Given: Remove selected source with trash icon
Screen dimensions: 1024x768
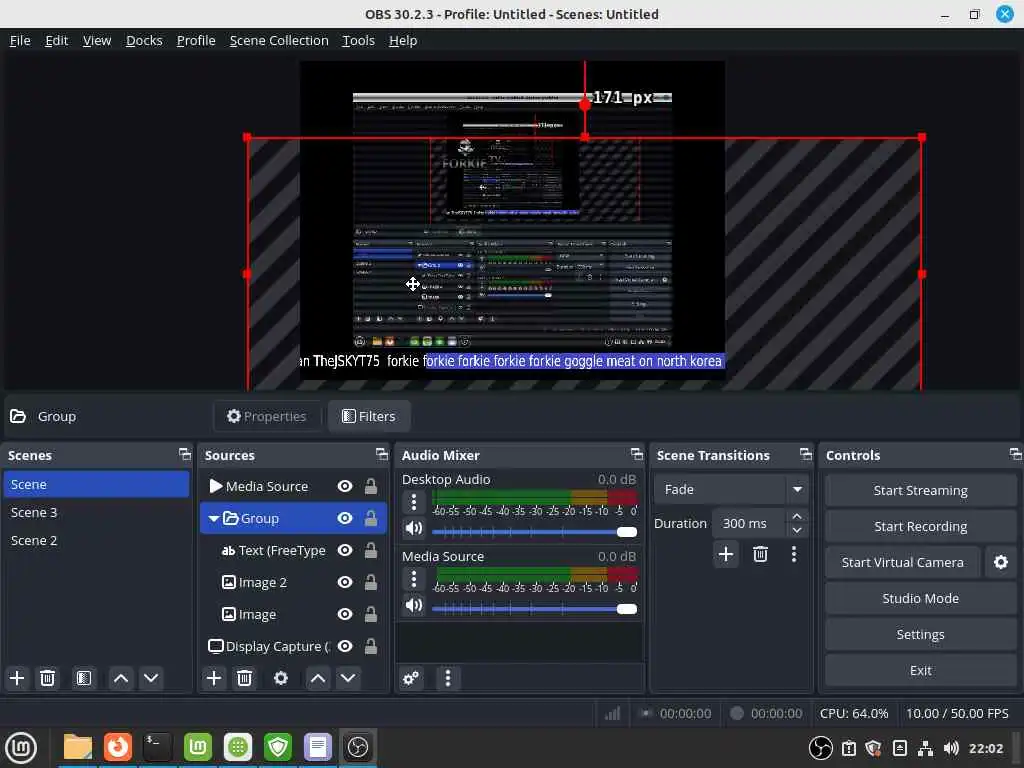Looking at the screenshot, I should [x=244, y=678].
